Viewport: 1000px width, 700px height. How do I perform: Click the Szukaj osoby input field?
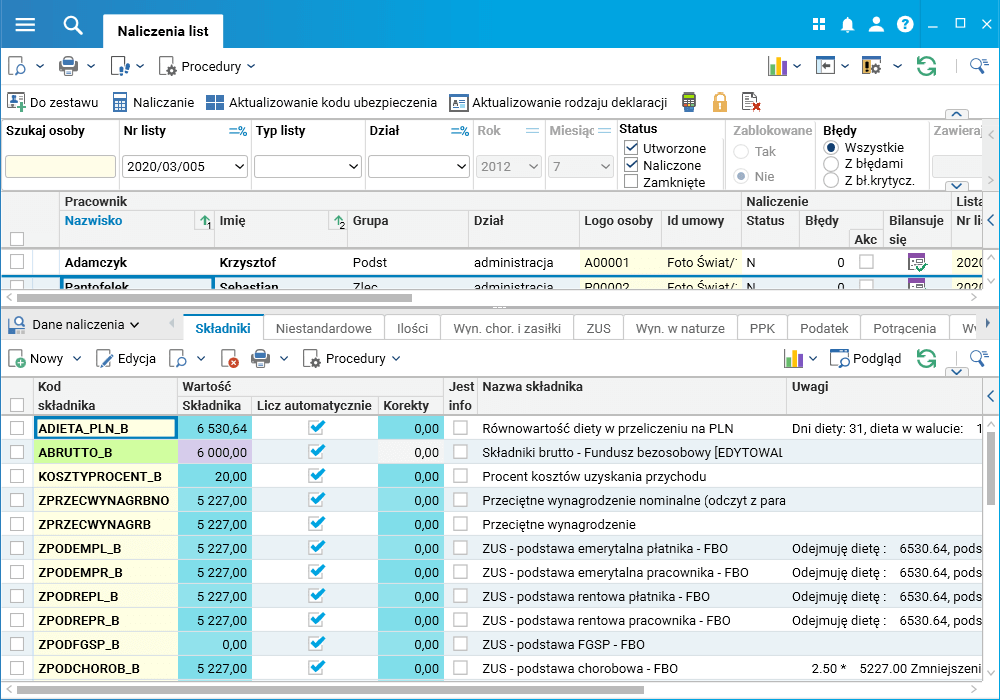click(x=60, y=166)
